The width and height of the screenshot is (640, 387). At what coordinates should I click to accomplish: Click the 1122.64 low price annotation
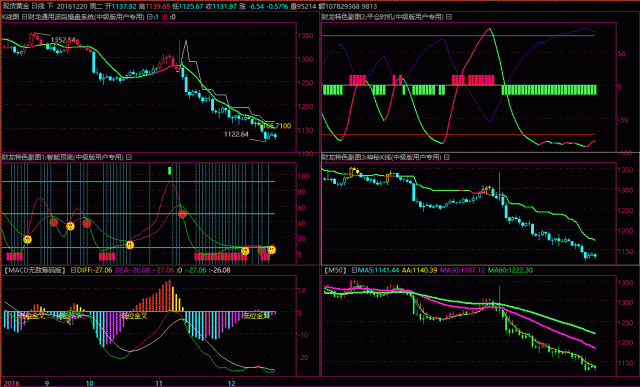[x=236, y=134]
